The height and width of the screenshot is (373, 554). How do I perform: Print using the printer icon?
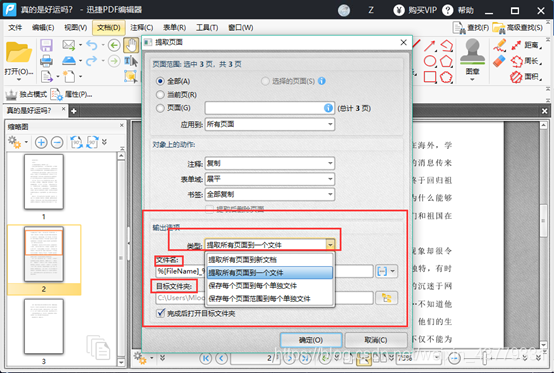46,61
